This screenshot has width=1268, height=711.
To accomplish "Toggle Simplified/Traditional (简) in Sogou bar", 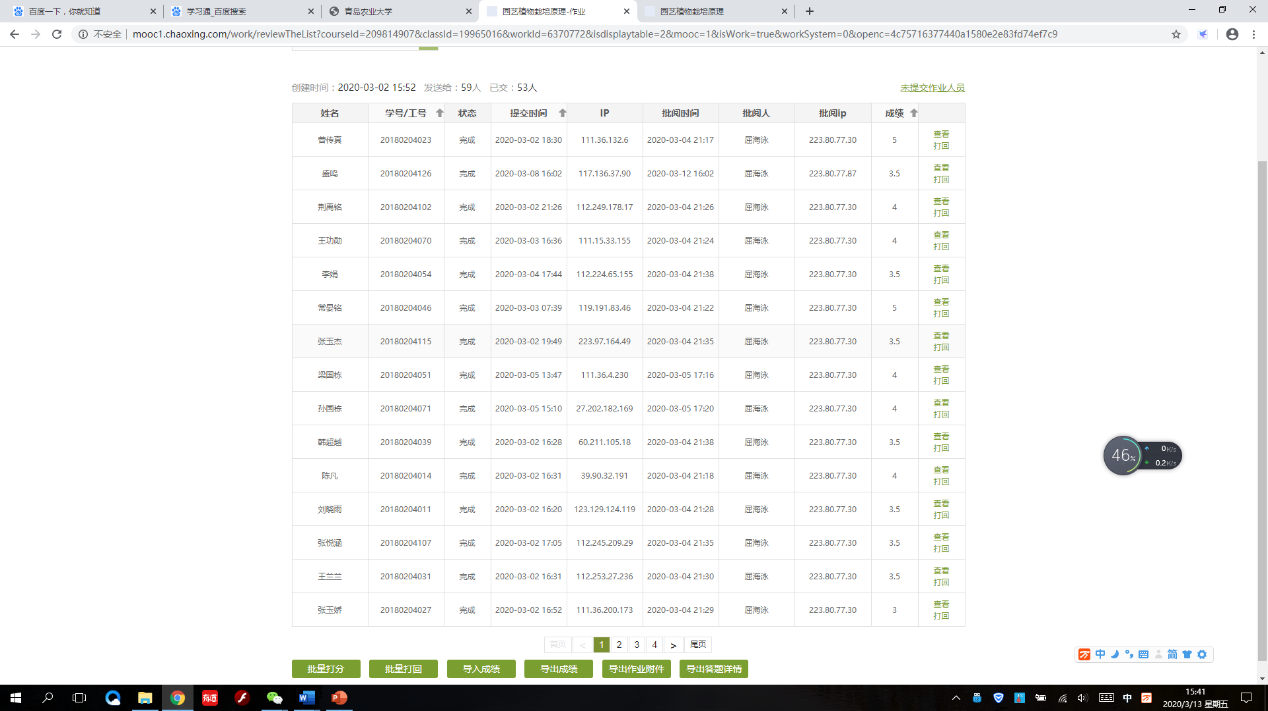I will pyautogui.click(x=1172, y=654).
